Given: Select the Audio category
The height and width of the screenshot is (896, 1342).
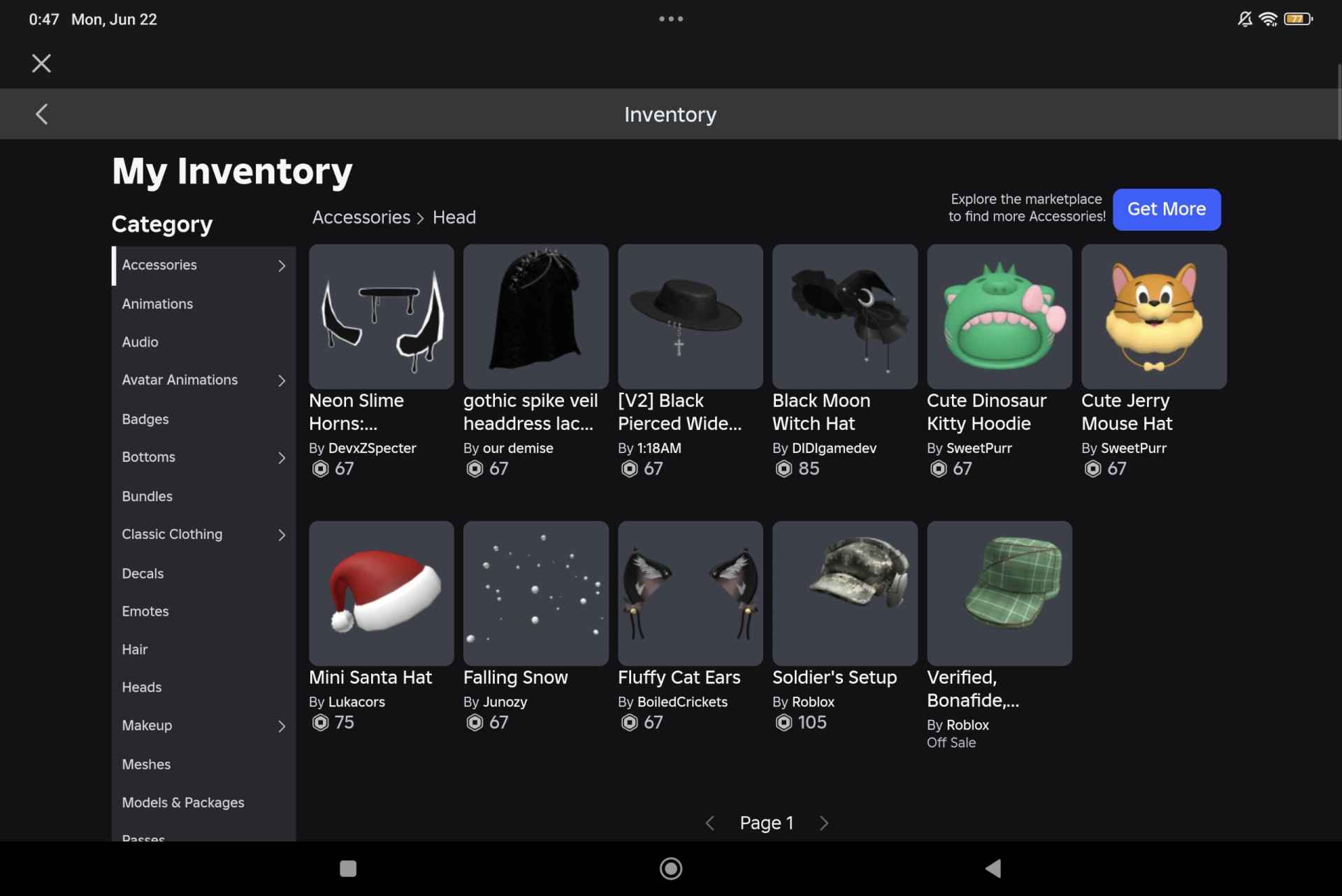Looking at the screenshot, I should coord(203,342).
